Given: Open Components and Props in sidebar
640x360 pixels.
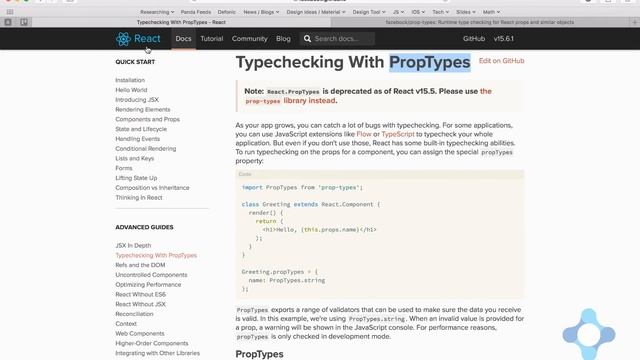Looking at the screenshot, I should coord(147,119).
